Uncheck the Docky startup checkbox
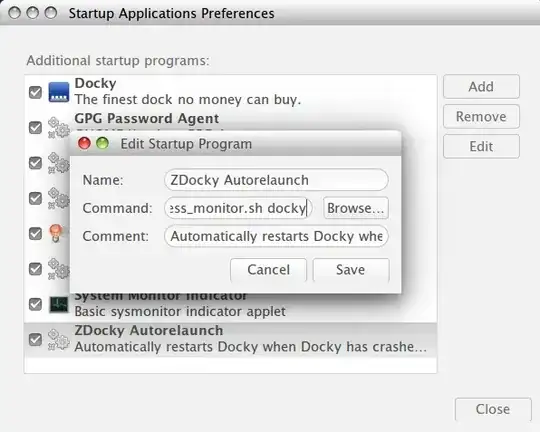 (35, 92)
